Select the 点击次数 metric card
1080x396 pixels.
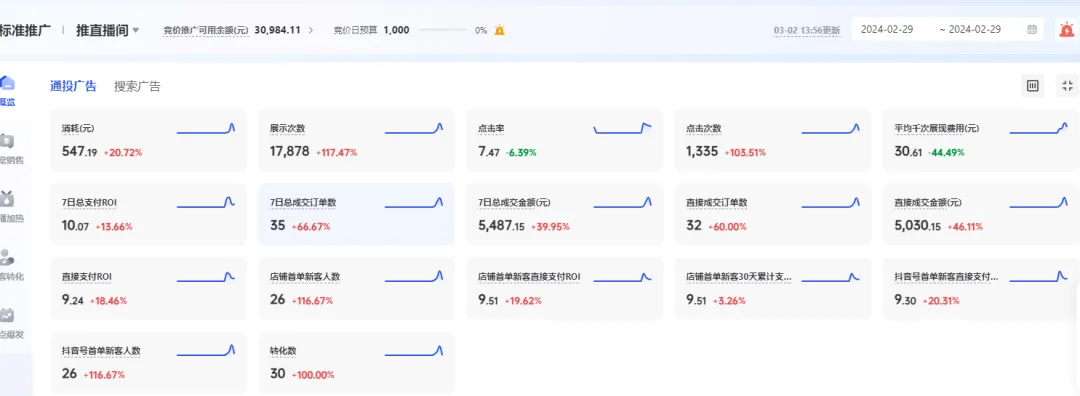(x=772, y=140)
